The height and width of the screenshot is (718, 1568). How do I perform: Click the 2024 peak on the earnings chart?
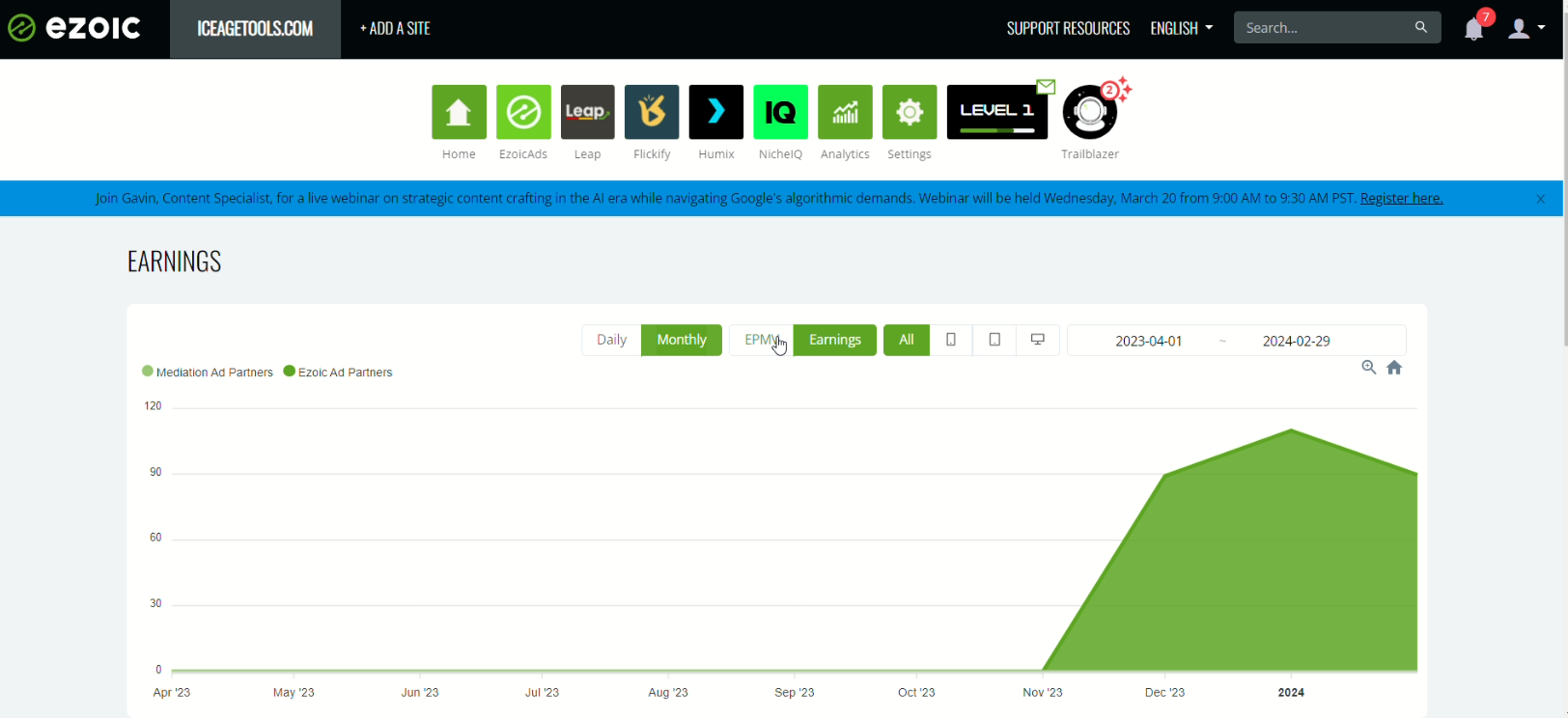coord(1291,430)
